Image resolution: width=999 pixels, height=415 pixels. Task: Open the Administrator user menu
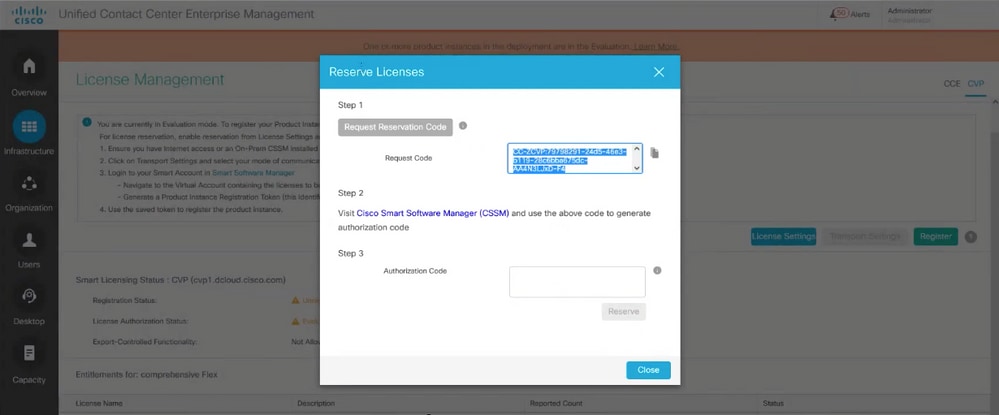[x=909, y=15]
